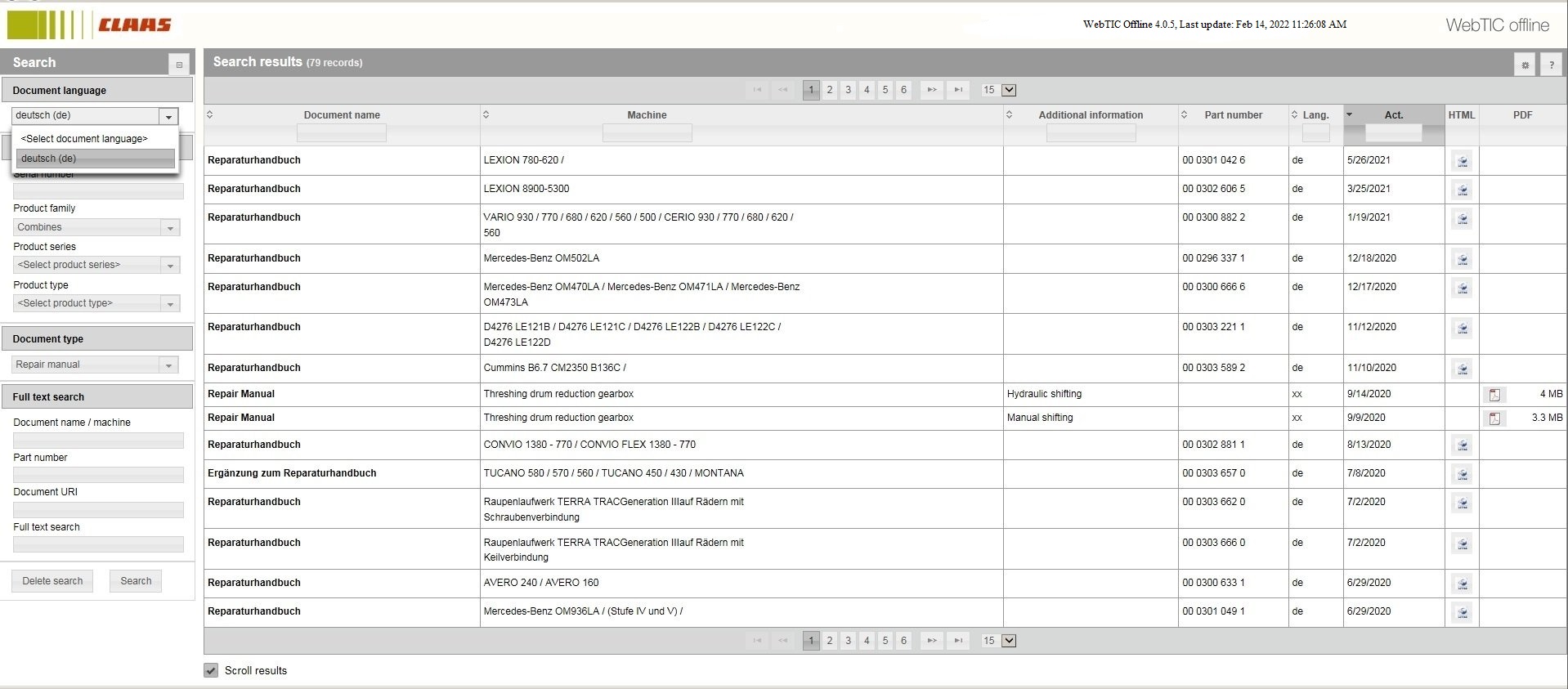Open the help question mark icon

tap(1551, 65)
